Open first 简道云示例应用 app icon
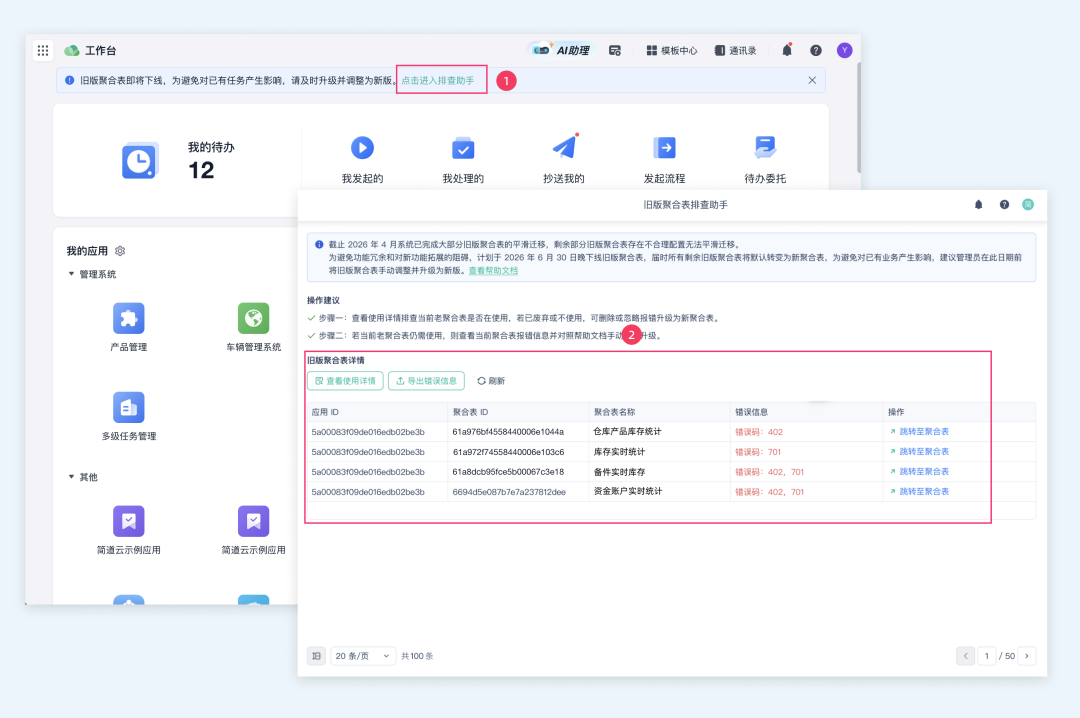Image resolution: width=1080 pixels, height=718 pixels. (129, 521)
